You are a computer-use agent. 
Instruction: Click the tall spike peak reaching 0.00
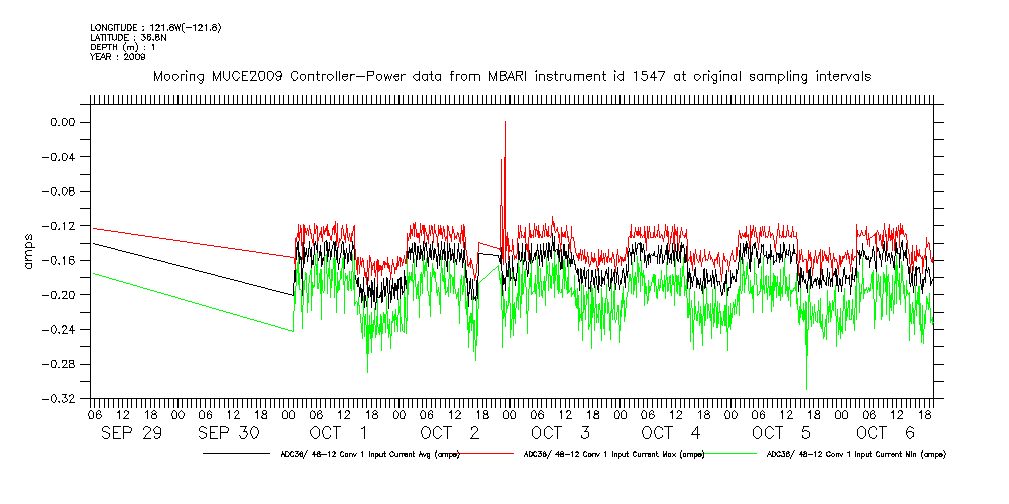click(x=505, y=122)
